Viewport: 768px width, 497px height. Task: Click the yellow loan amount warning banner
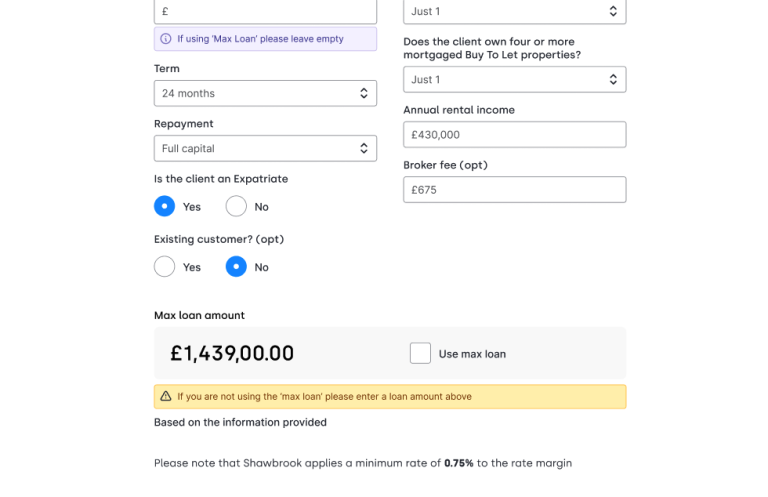pos(390,397)
